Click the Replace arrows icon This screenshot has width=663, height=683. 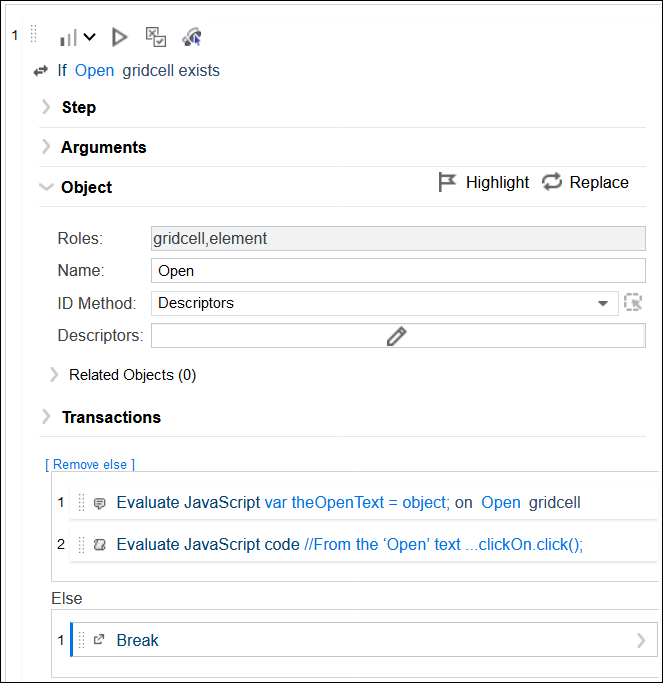(x=552, y=182)
